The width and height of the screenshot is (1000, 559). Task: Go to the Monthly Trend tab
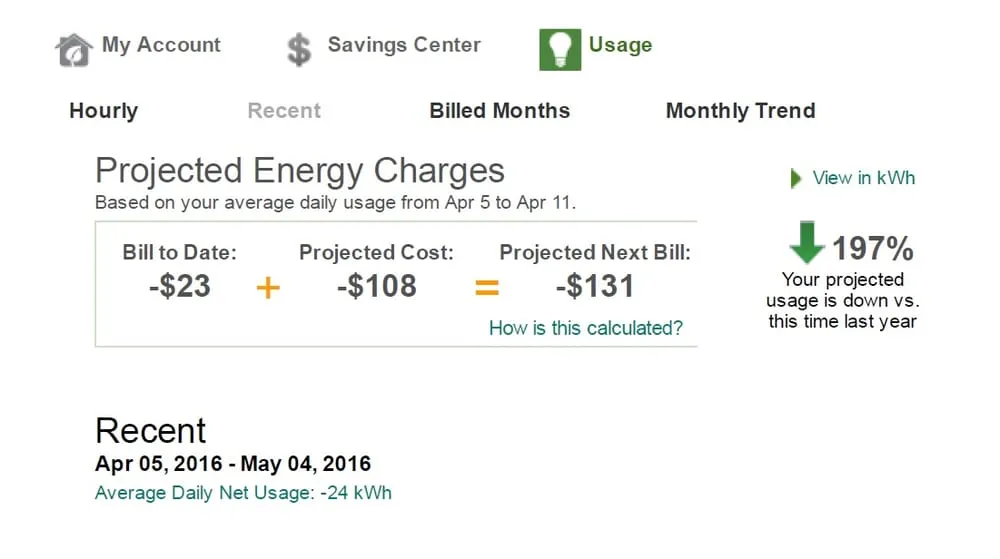[x=740, y=111]
